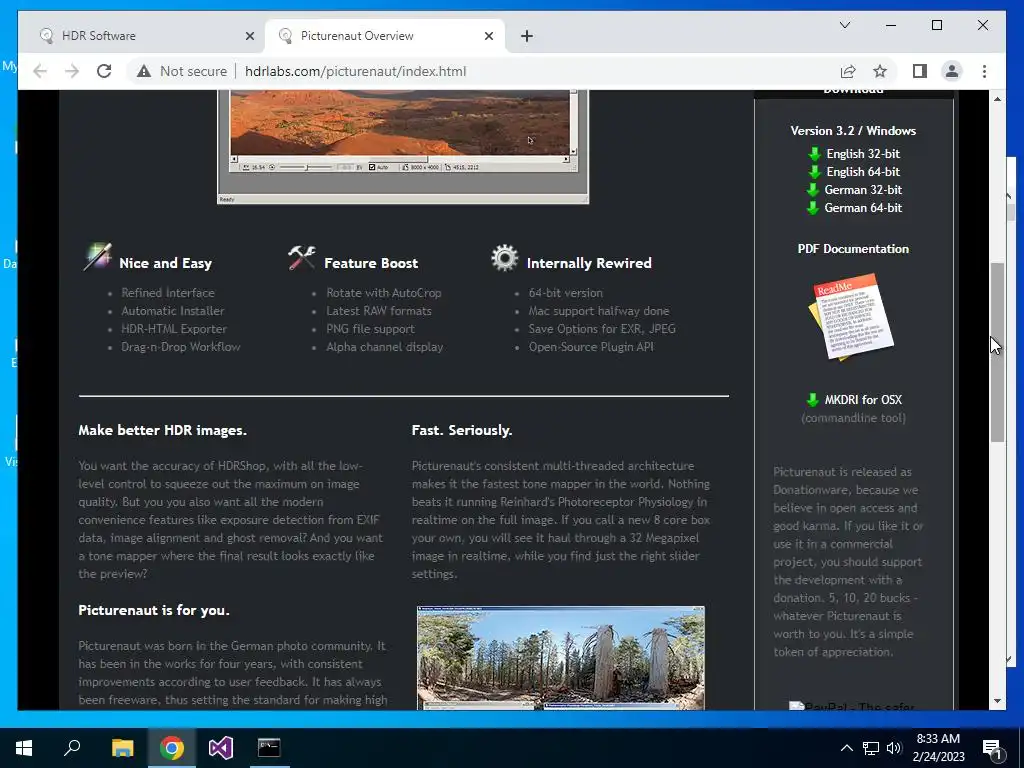The width and height of the screenshot is (1024, 768).
Task: Open Chrome's three-dot menu
Action: (x=984, y=71)
